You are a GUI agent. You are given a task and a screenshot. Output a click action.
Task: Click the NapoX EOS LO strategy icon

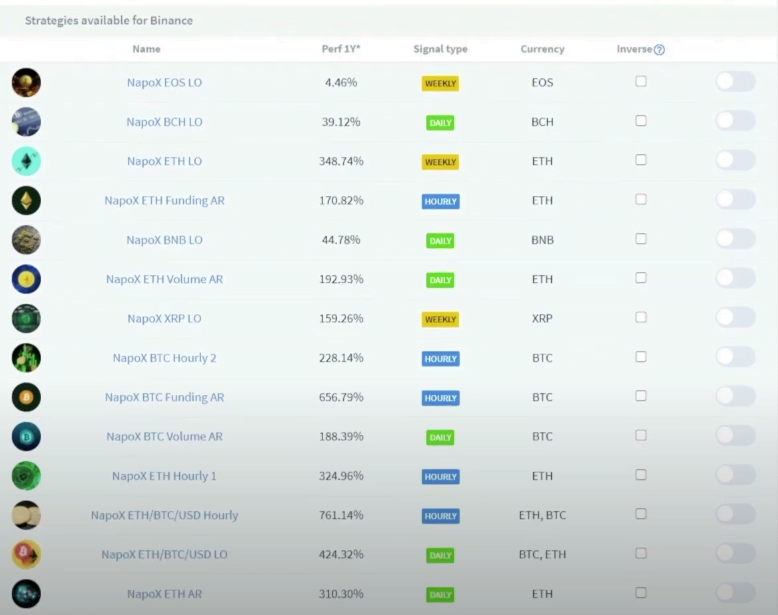point(26,82)
